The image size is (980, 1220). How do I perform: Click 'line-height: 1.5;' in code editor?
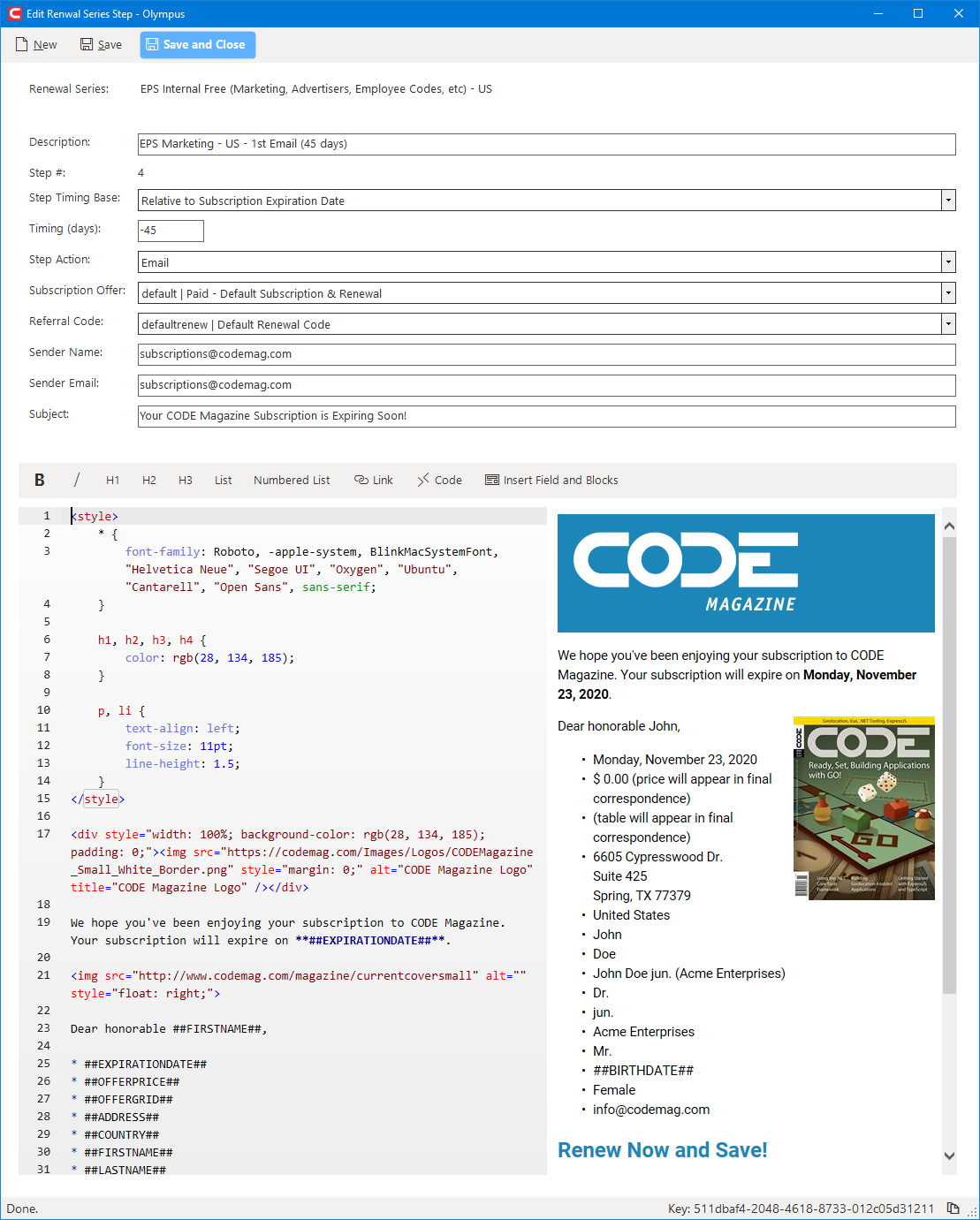point(182,763)
